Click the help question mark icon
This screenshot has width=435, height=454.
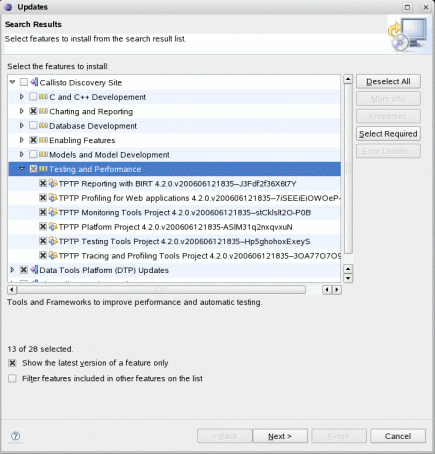[15, 436]
